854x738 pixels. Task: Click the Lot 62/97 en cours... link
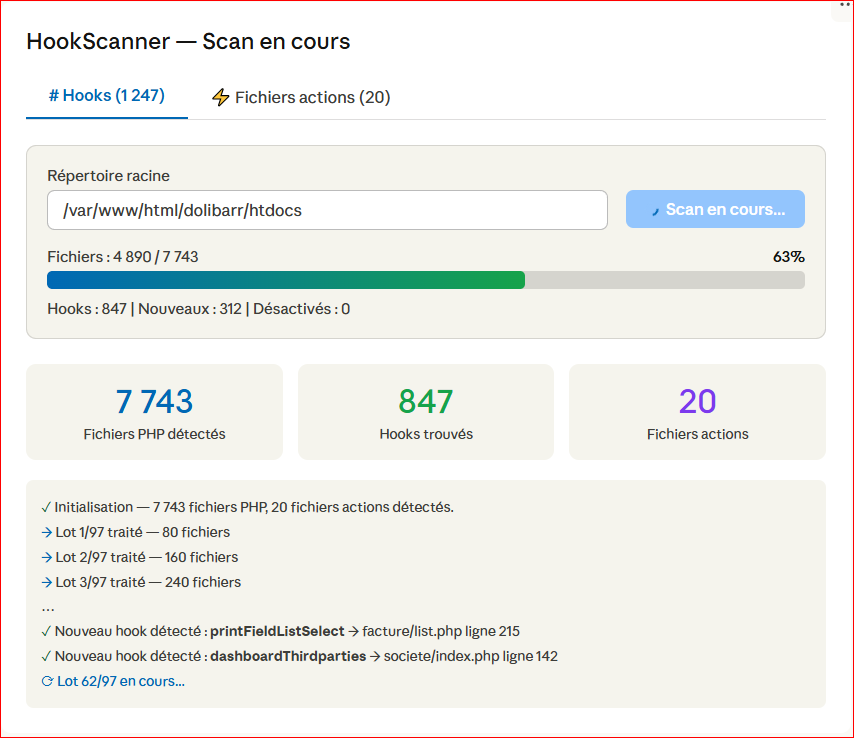[121, 681]
